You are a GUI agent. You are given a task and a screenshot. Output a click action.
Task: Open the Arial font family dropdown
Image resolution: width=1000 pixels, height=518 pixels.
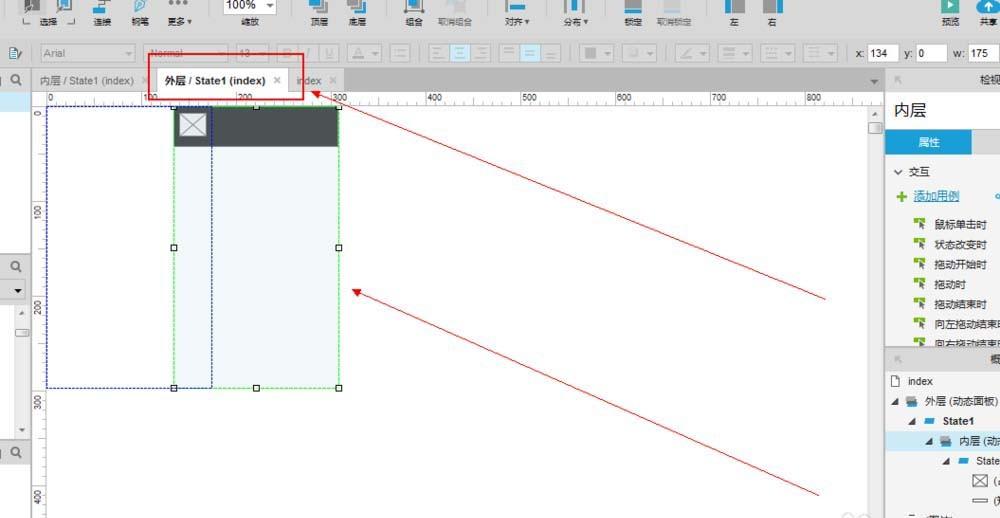point(88,53)
